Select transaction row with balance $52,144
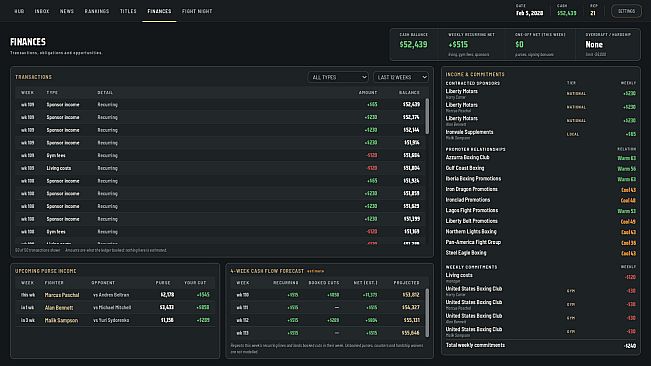The height and width of the screenshot is (366, 651). [x=220, y=130]
